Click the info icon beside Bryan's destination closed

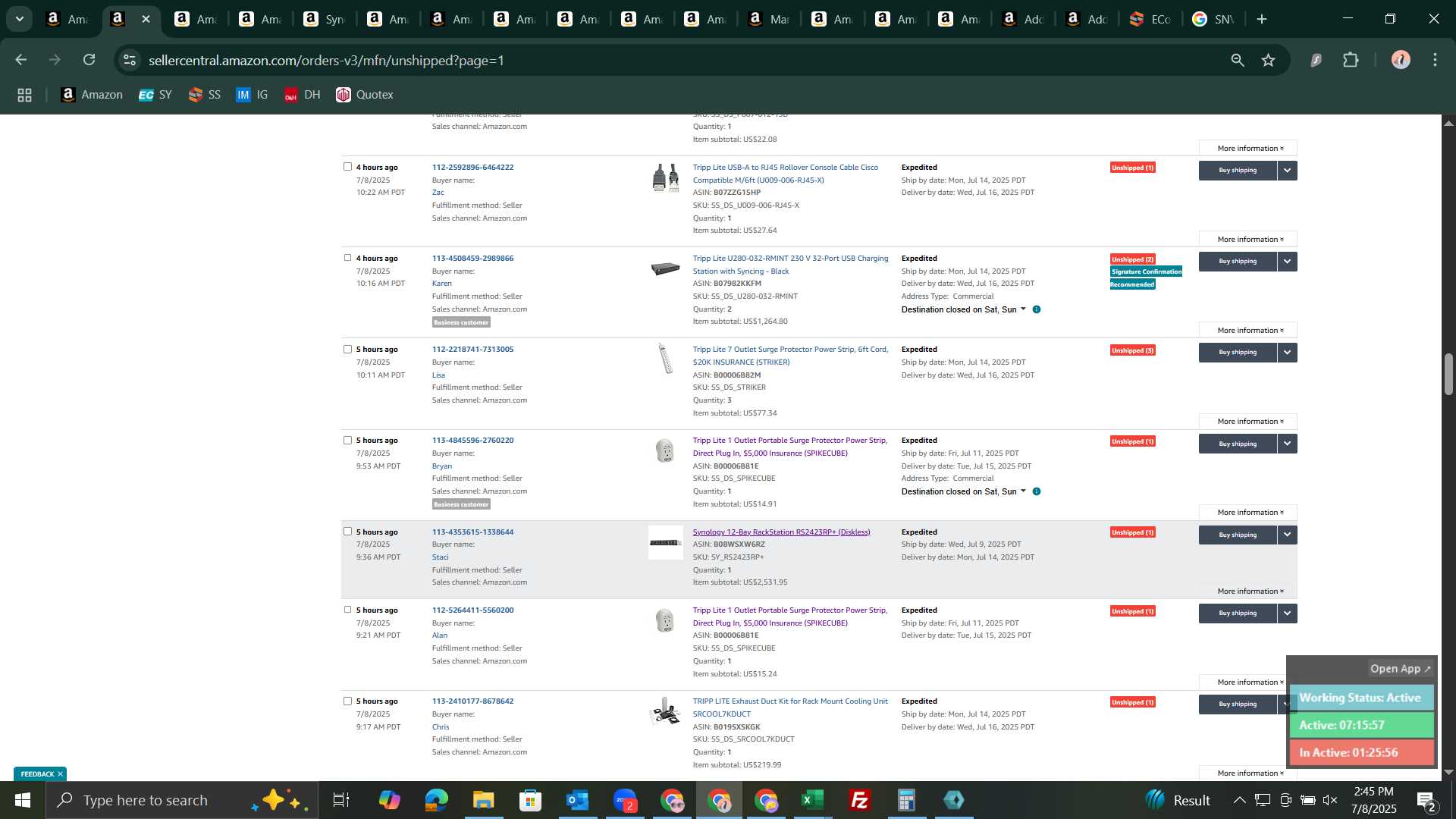coord(1037,491)
